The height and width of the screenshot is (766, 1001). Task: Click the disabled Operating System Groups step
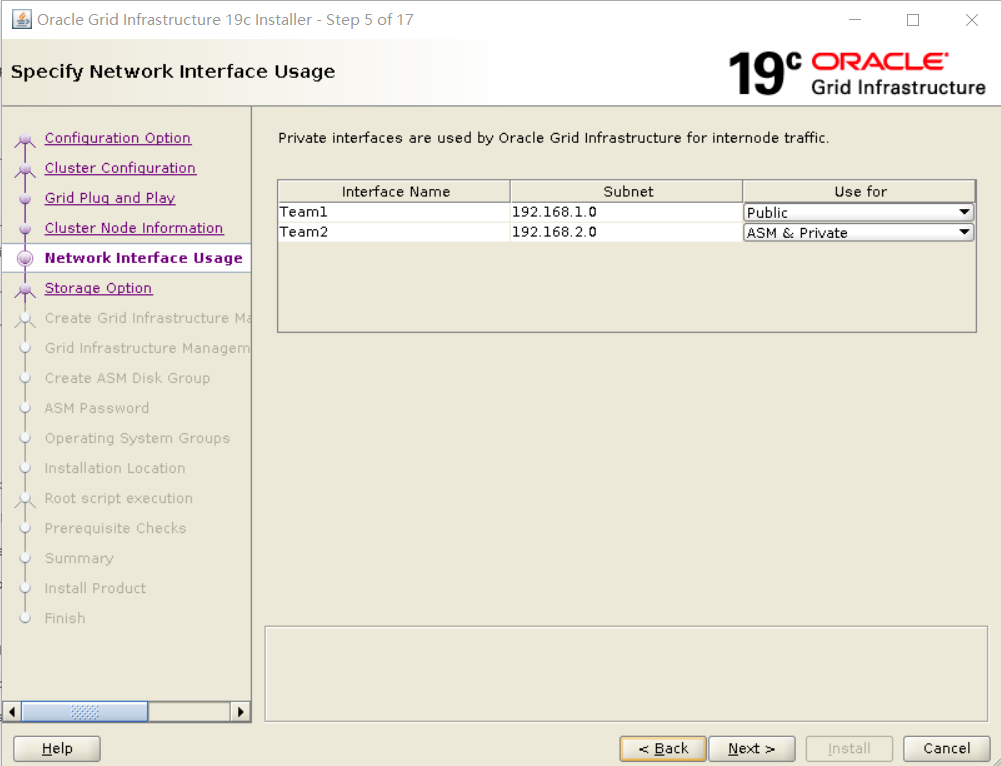click(x=137, y=438)
